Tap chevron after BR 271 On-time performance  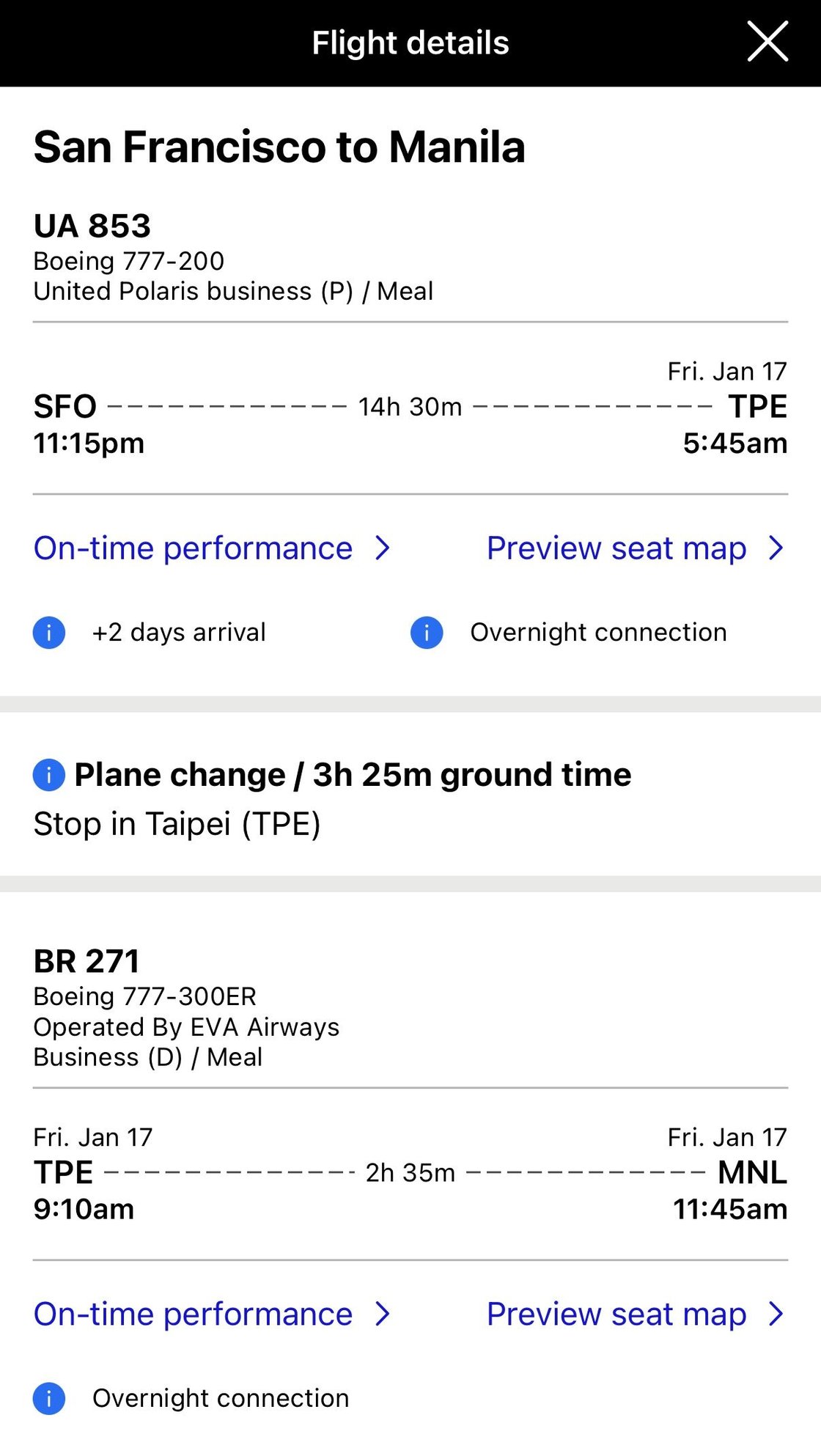pyautogui.click(x=383, y=1314)
